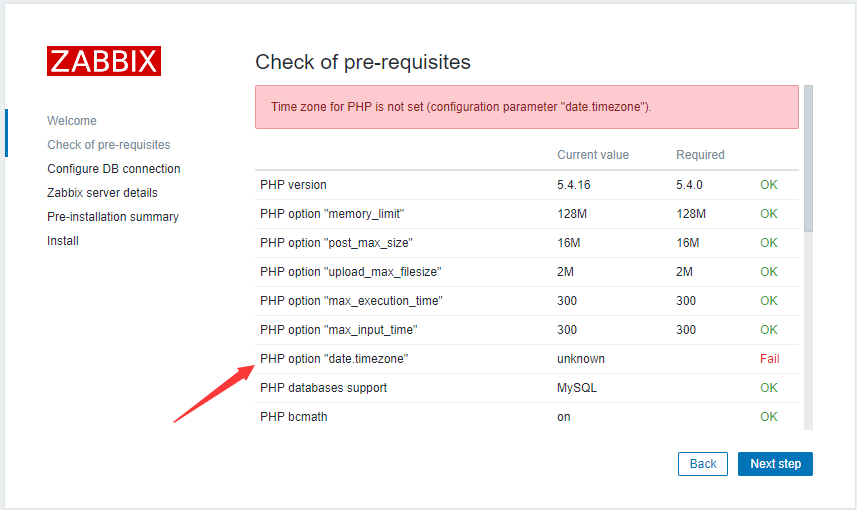The image size is (857, 510).
Task: Click the pre-requisites list scrollbar thumb
Action: [x=808, y=159]
